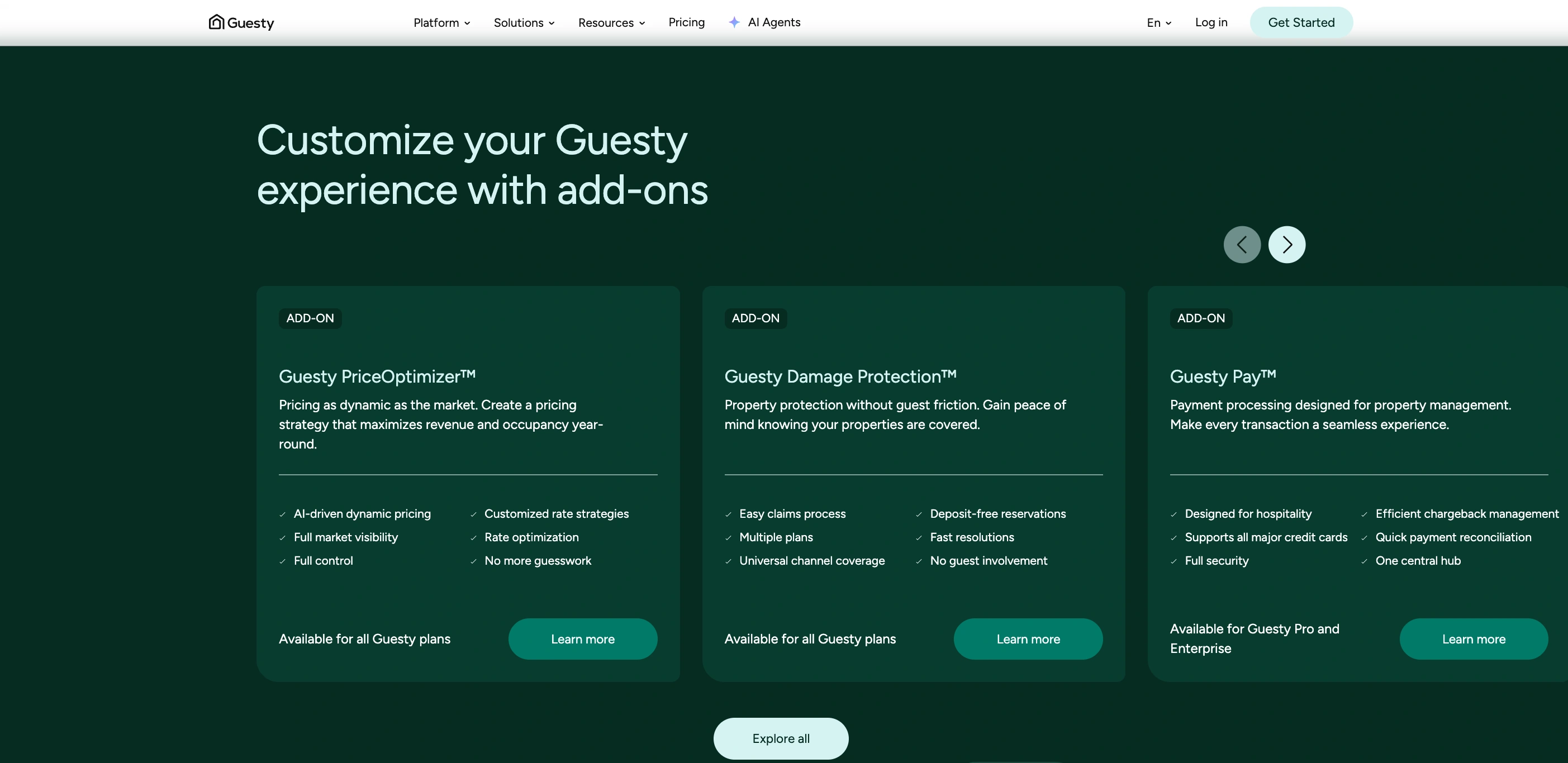1568x763 pixels.
Task: Click 'Deposit-free reservations' feature text
Action: (x=997, y=513)
